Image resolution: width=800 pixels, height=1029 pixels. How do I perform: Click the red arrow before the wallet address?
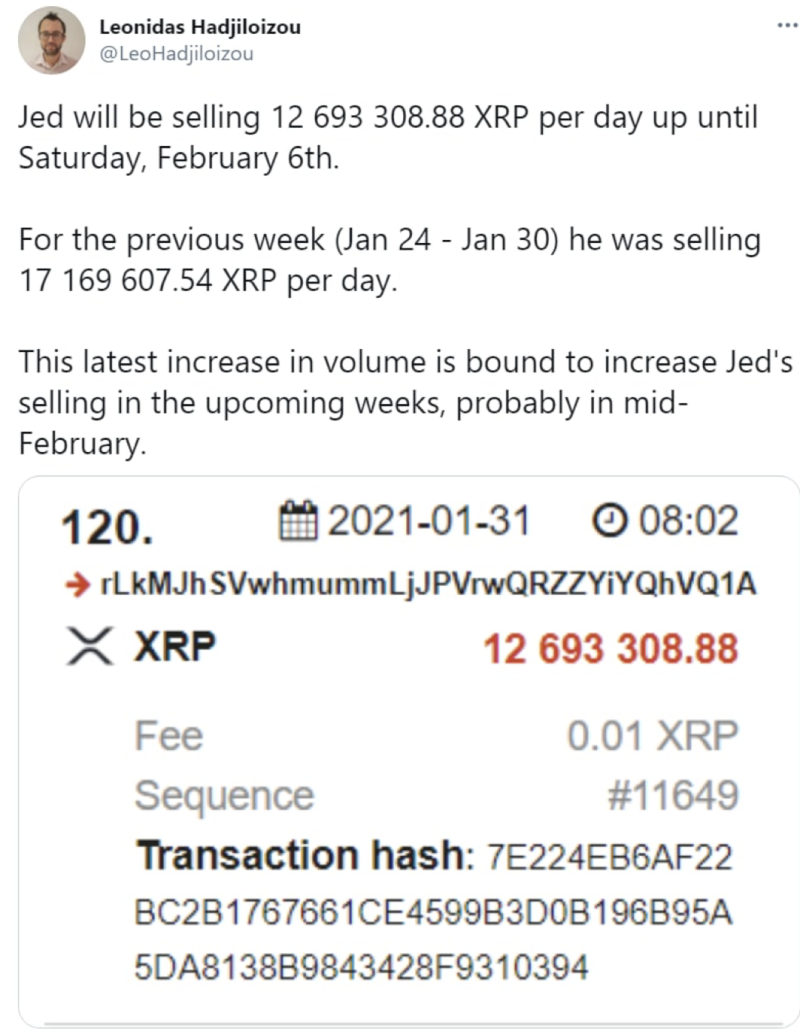click(x=77, y=584)
